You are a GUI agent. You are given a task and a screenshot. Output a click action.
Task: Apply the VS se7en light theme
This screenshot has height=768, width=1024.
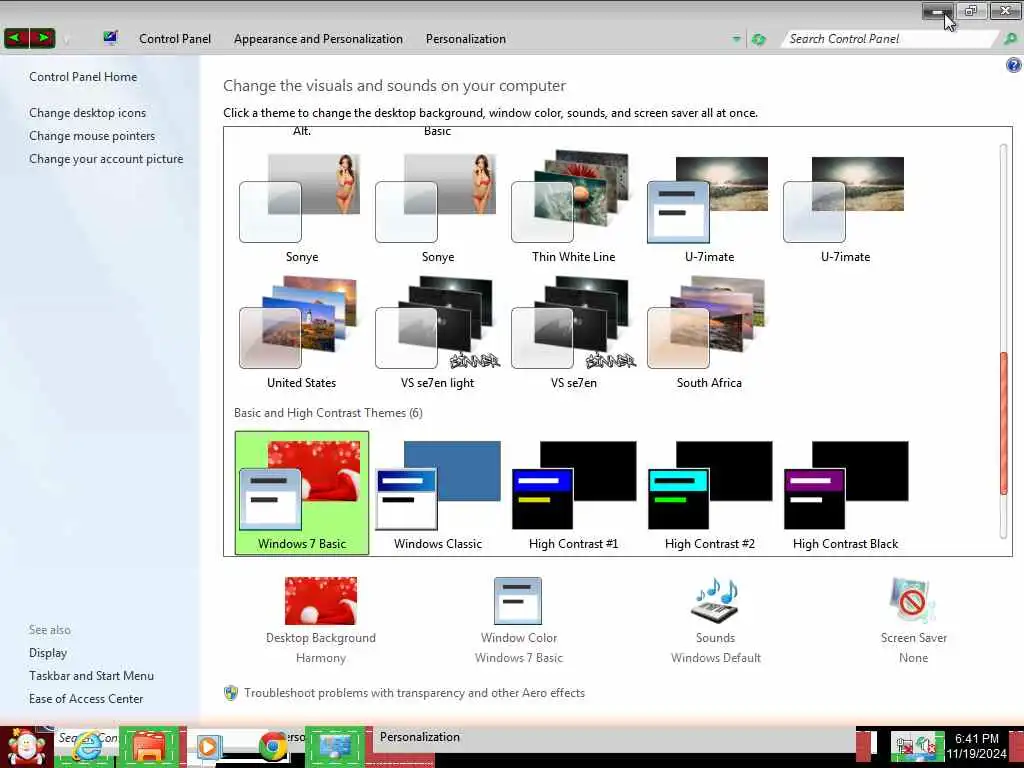(438, 333)
